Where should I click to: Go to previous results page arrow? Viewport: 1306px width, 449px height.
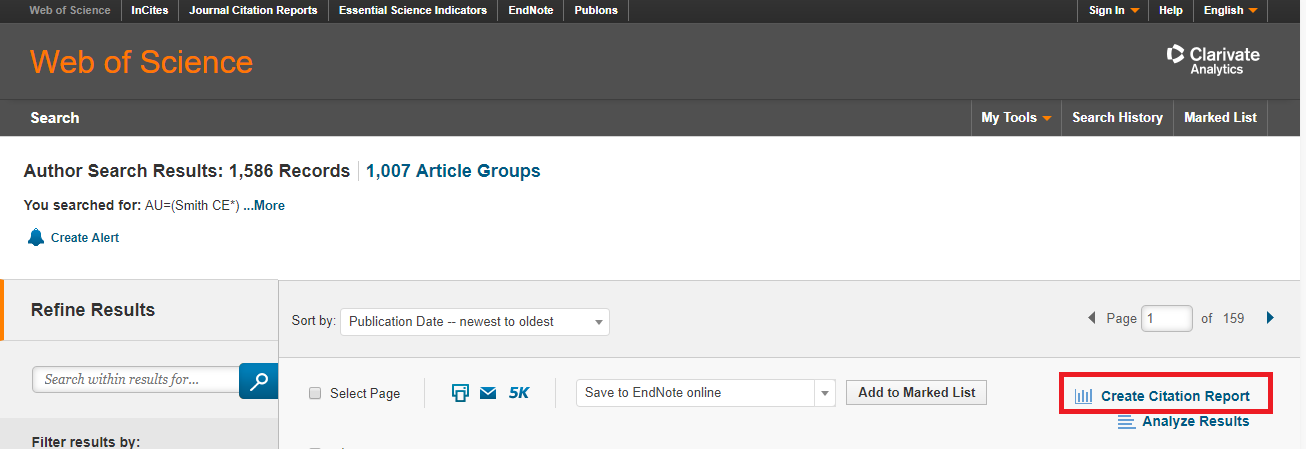1092,318
